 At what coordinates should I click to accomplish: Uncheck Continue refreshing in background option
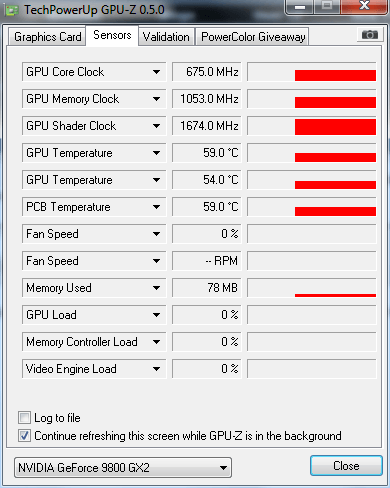[x=24, y=435]
